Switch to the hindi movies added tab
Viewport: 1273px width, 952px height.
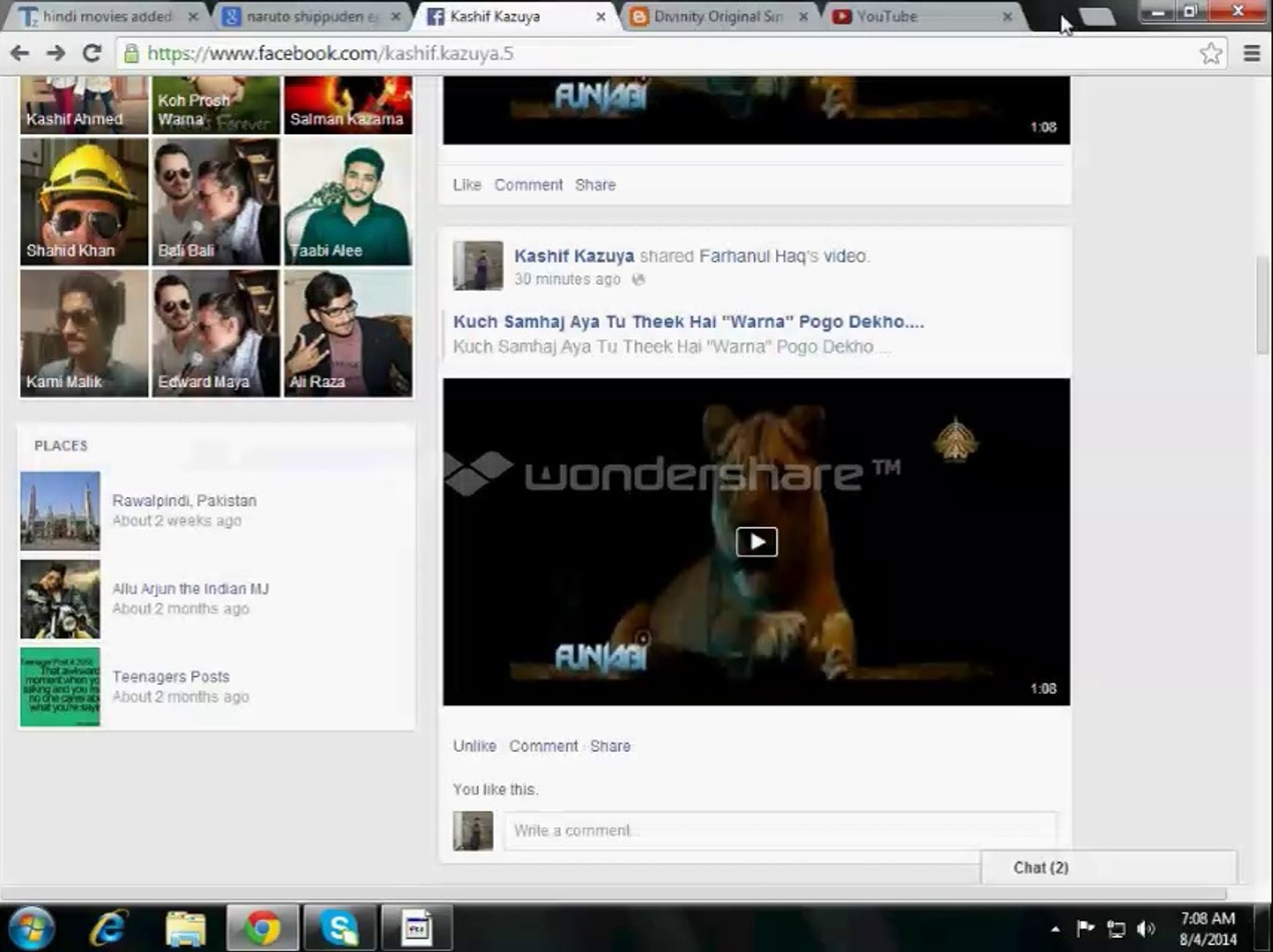tap(107, 16)
